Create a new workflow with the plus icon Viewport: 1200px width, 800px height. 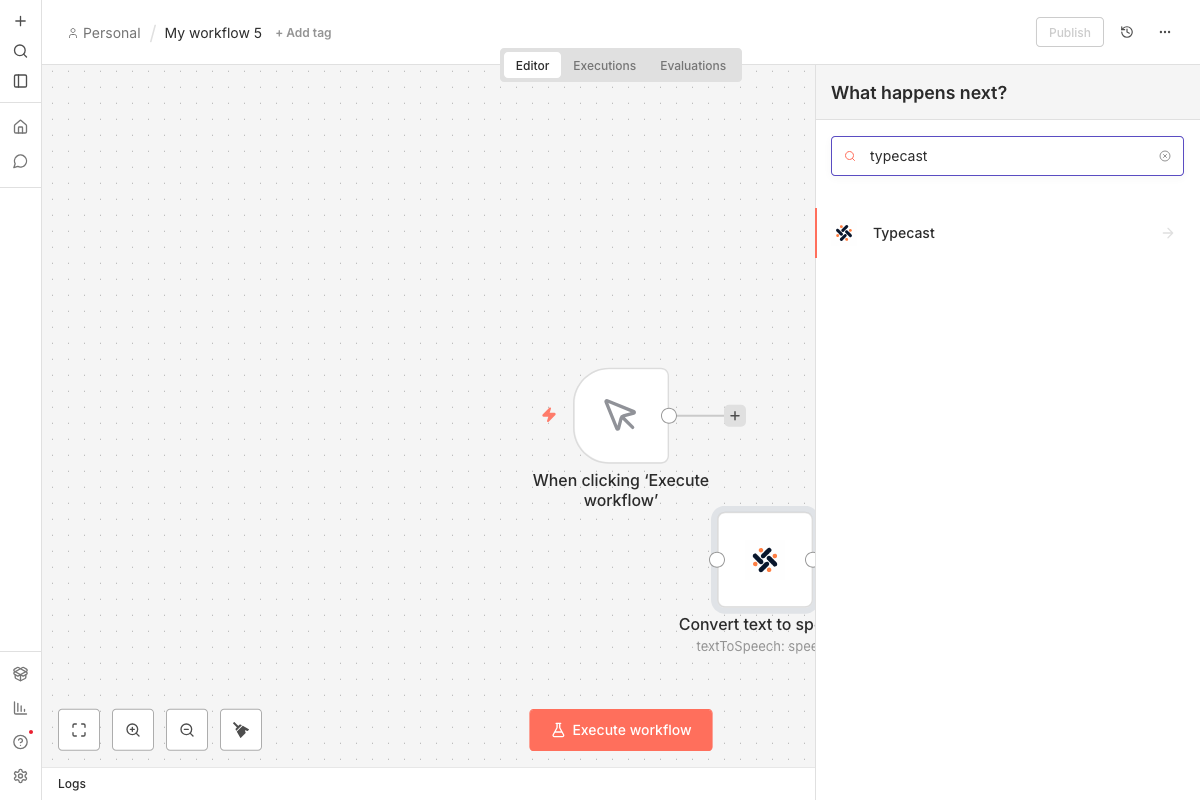[20, 20]
